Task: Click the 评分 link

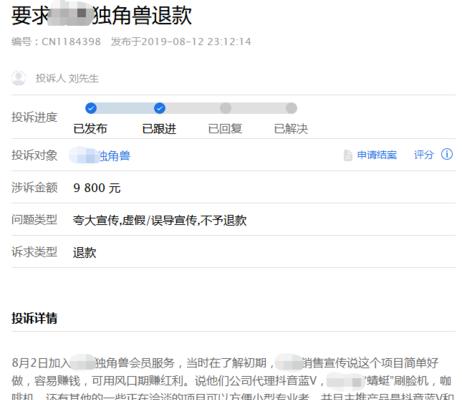Action: tap(424, 155)
